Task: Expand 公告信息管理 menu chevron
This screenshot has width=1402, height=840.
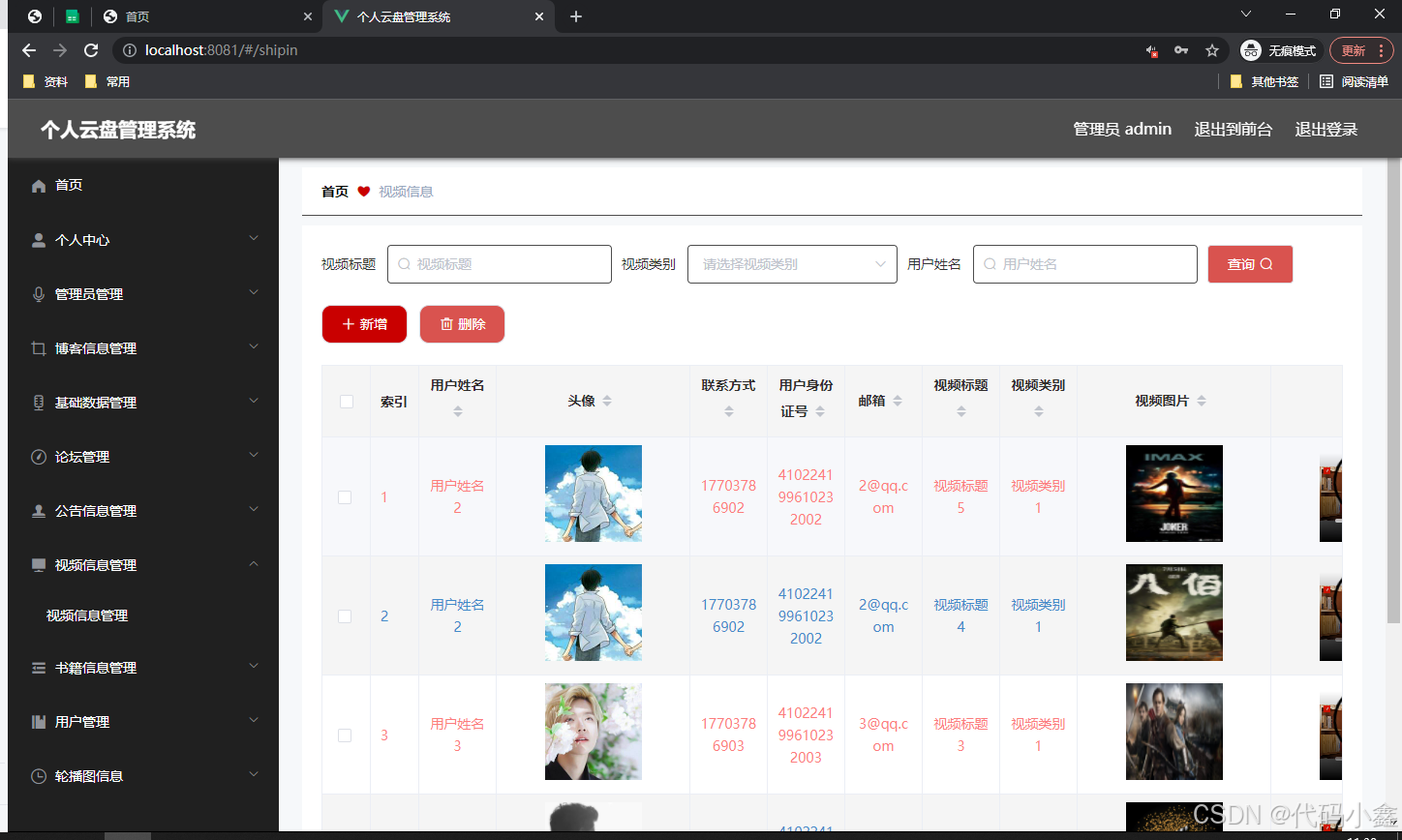Action: click(254, 509)
